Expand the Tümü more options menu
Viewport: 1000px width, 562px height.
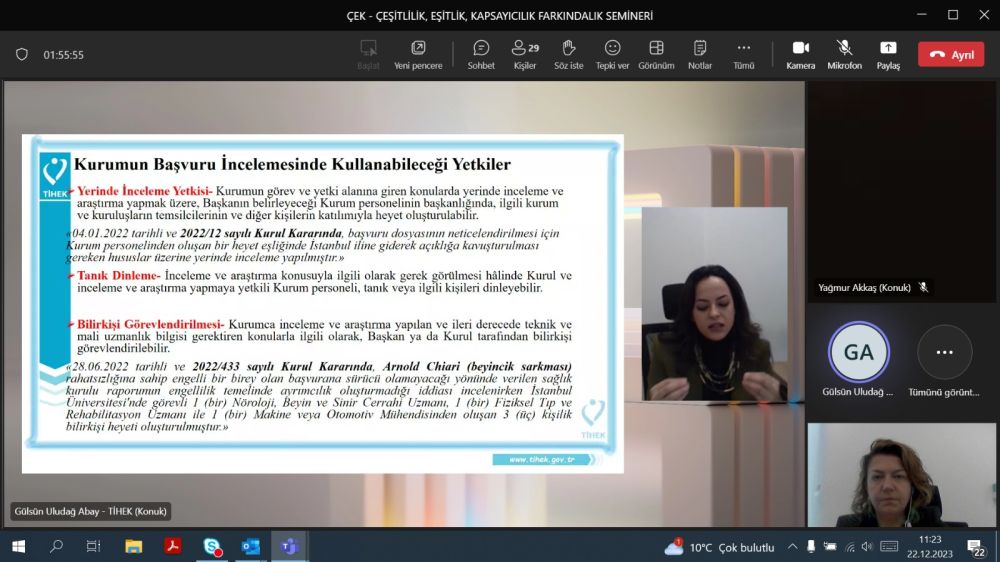pyautogui.click(x=743, y=54)
